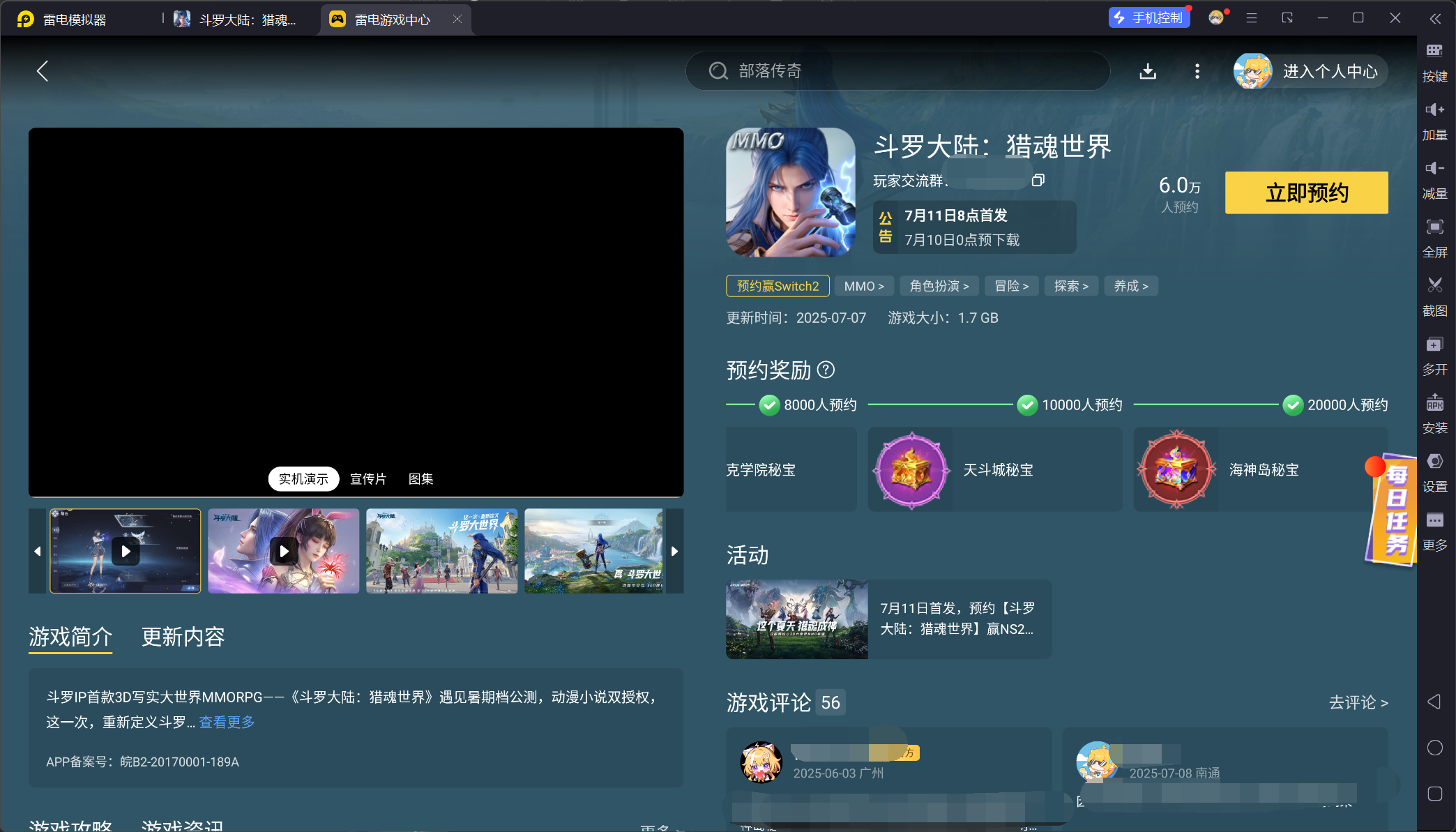Viewport: 1456px width, 832px height.
Task: Open the 角色扮演 category tag
Action: click(x=939, y=286)
